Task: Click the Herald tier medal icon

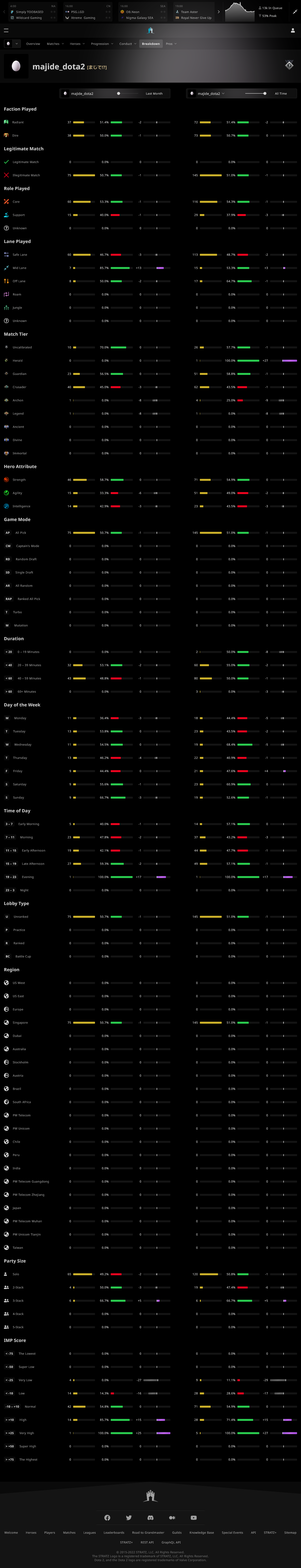Action: click(6, 360)
